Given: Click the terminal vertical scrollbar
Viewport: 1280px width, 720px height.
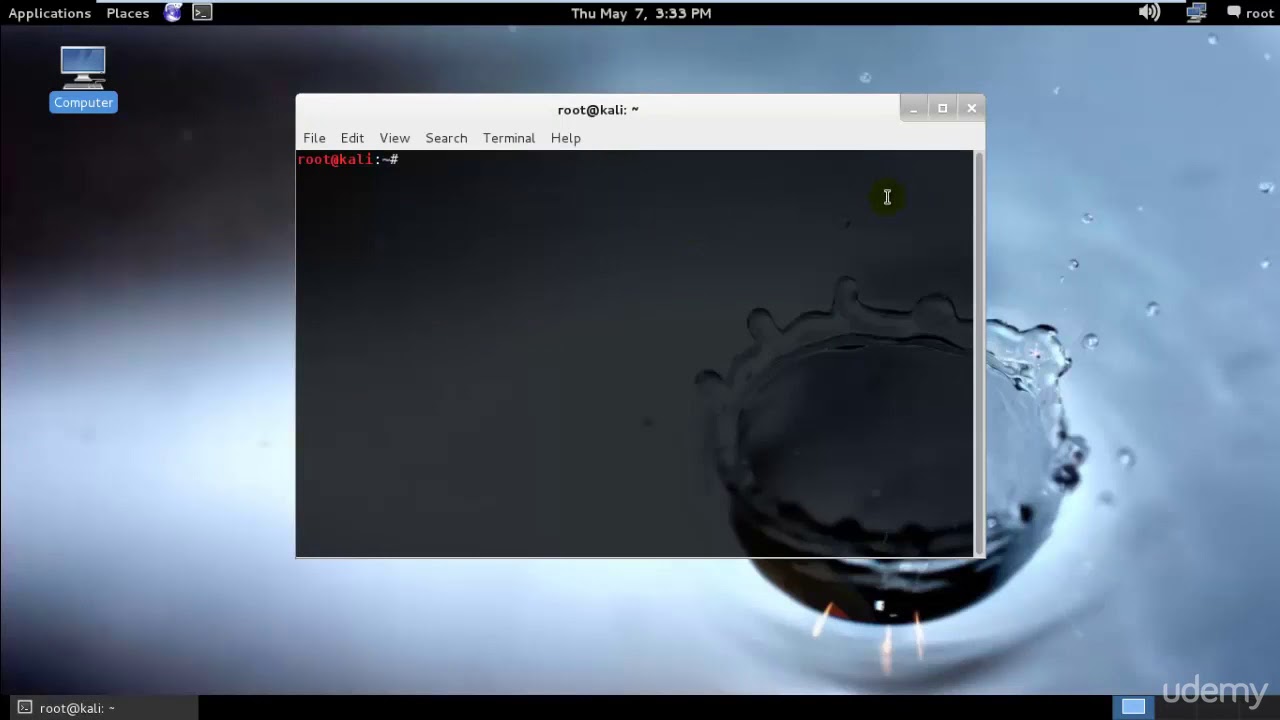Looking at the screenshot, I should pos(979,353).
